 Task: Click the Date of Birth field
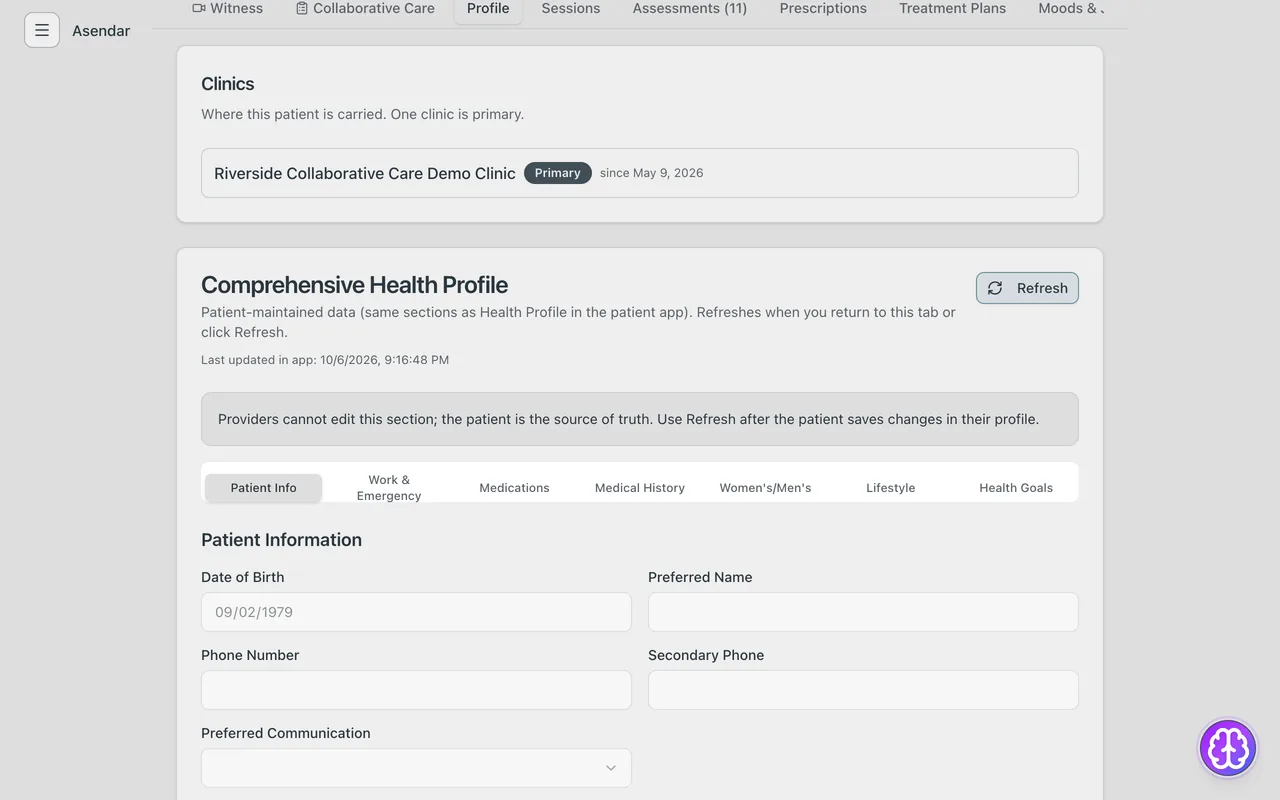point(416,612)
